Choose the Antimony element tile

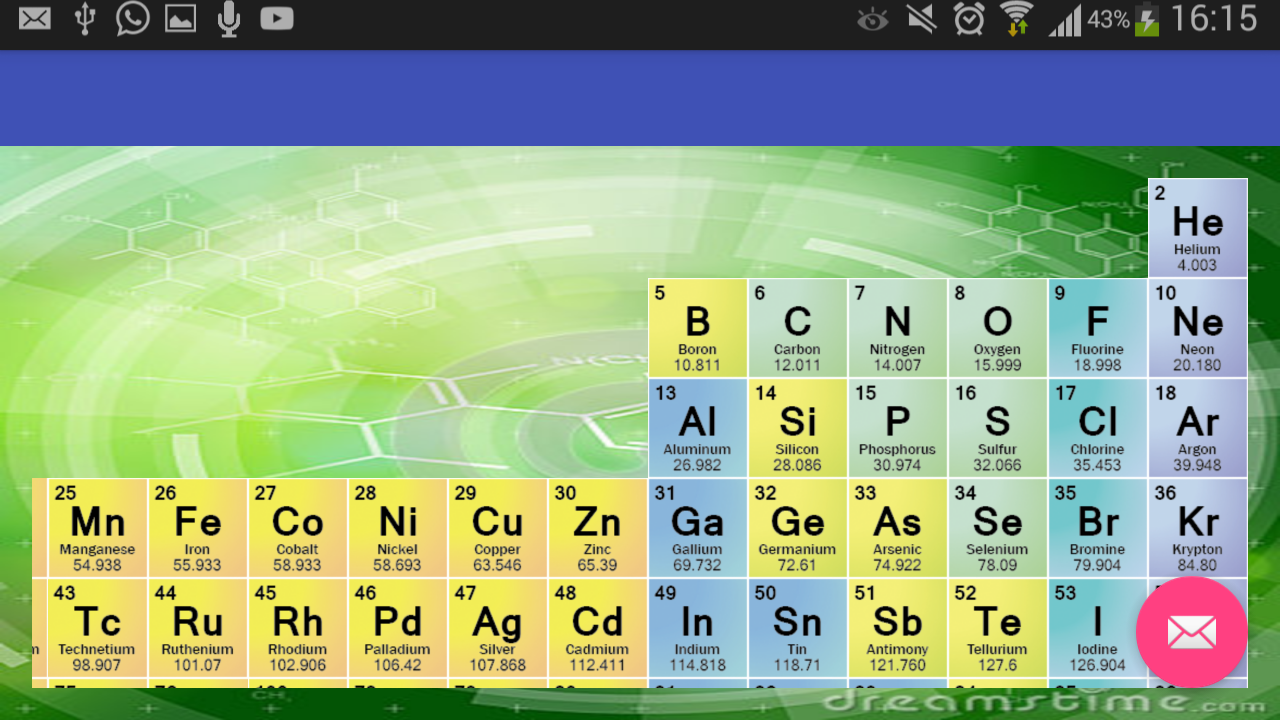(x=898, y=628)
